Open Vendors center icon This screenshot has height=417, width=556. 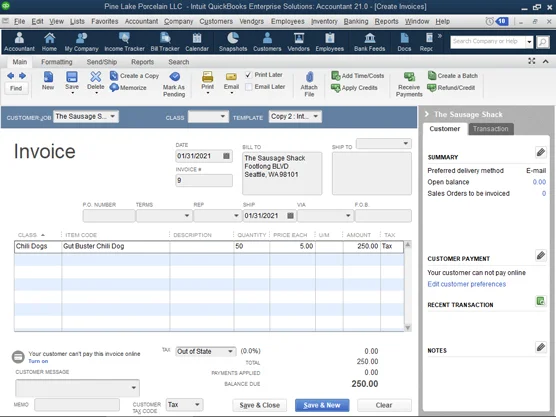point(298,41)
